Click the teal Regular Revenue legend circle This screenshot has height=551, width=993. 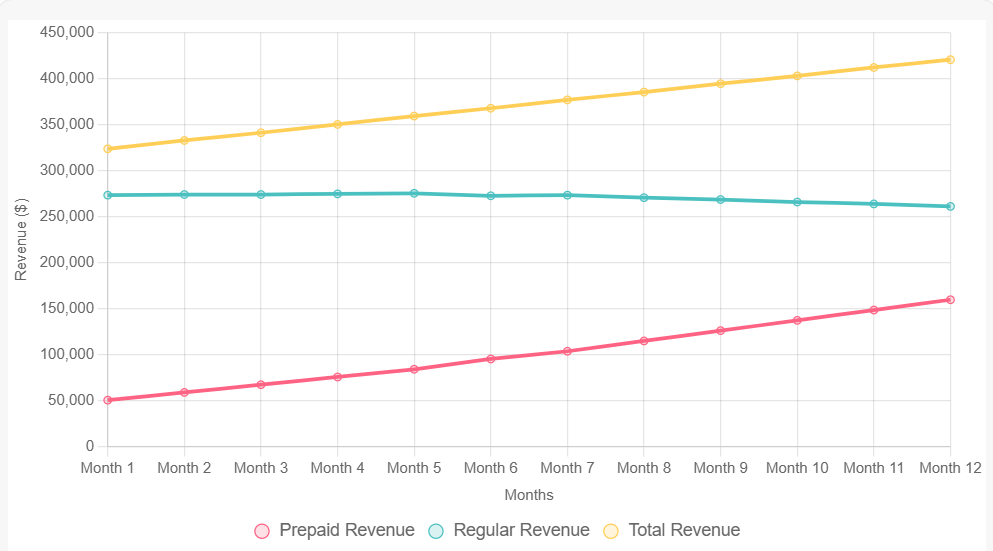pos(437,531)
